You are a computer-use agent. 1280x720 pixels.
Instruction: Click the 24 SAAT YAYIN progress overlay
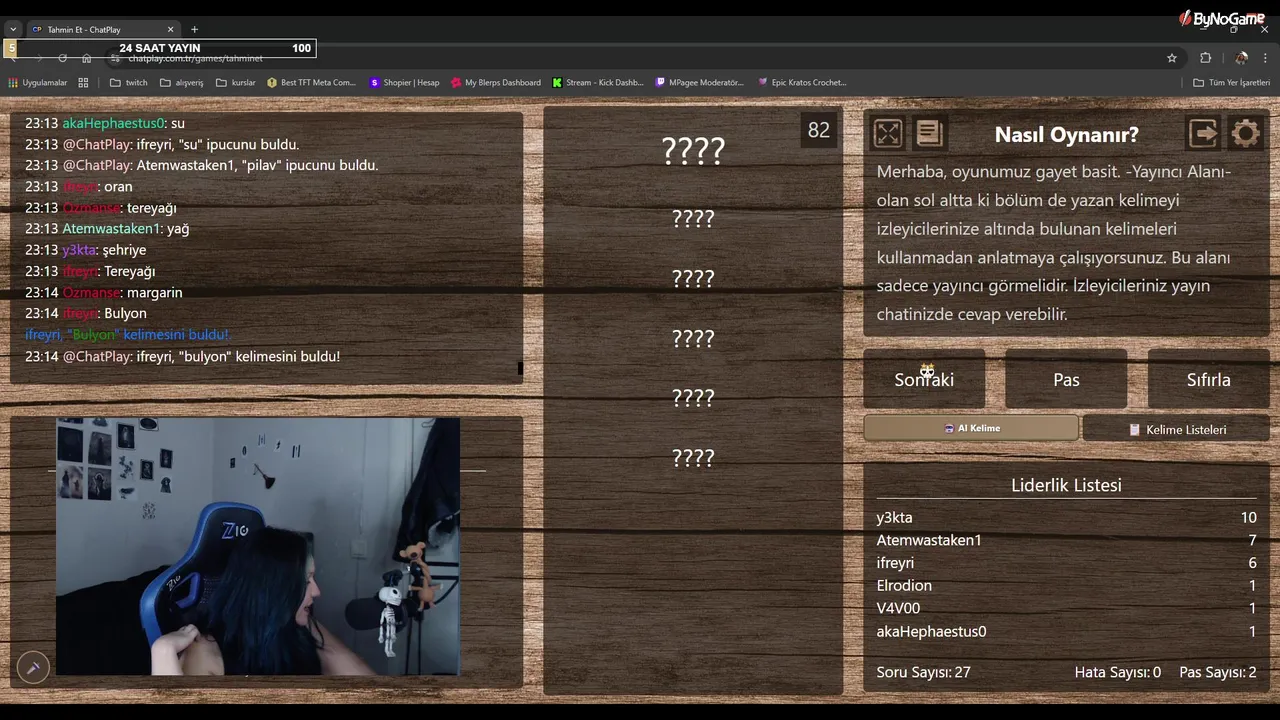click(x=160, y=48)
